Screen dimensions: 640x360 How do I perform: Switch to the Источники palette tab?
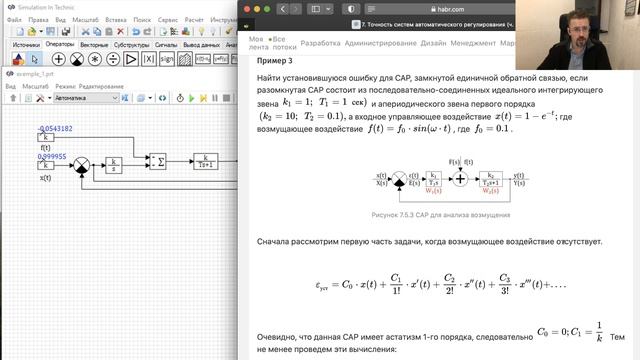pos(26,45)
